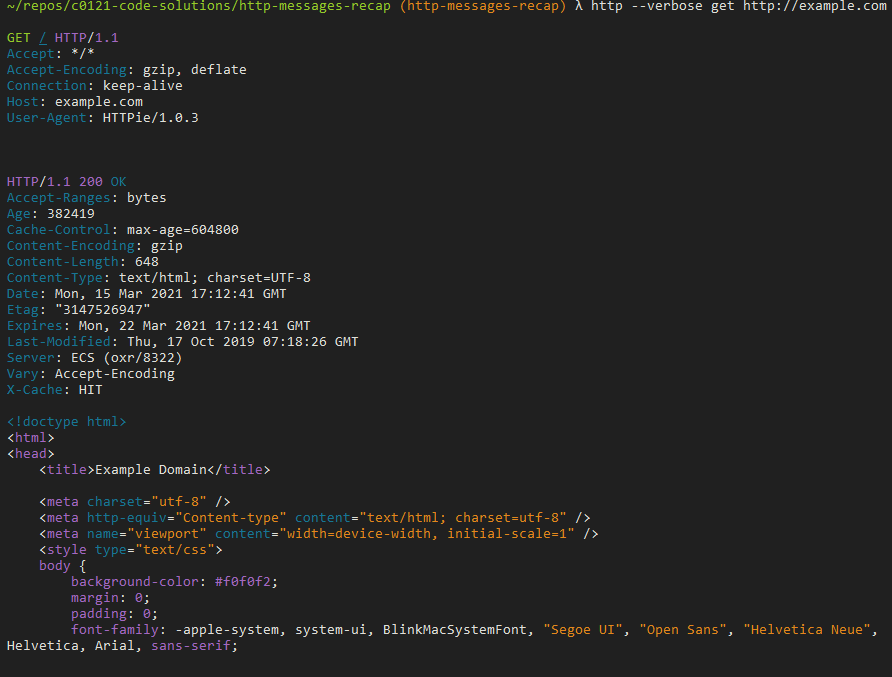Click the http://example.com URL in the command line
Viewport: 892px width, 677px height.
(814, 6)
